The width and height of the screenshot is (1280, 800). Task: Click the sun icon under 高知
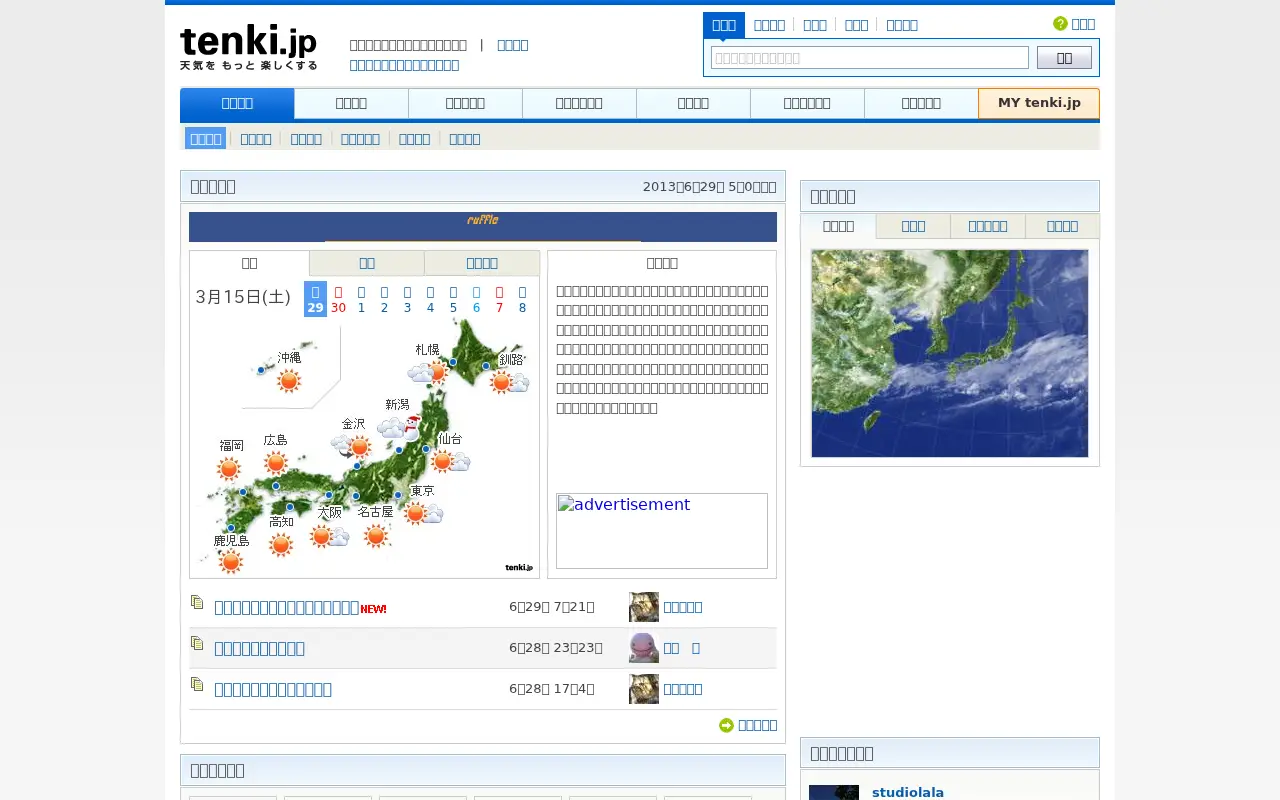pyautogui.click(x=281, y=545)
